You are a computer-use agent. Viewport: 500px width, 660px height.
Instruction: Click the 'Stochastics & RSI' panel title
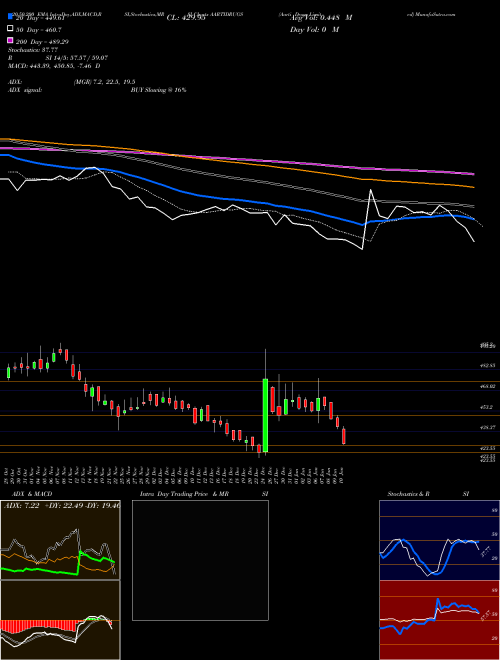tap(428, 494)
